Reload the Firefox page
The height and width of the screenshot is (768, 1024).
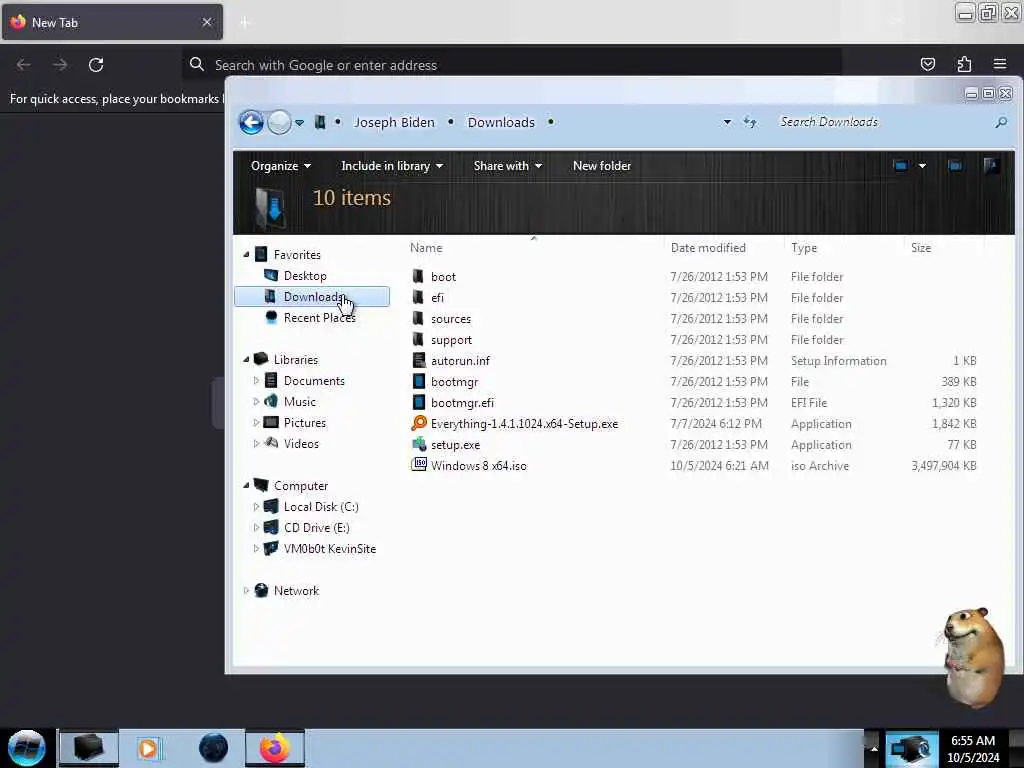pos(96,65)
